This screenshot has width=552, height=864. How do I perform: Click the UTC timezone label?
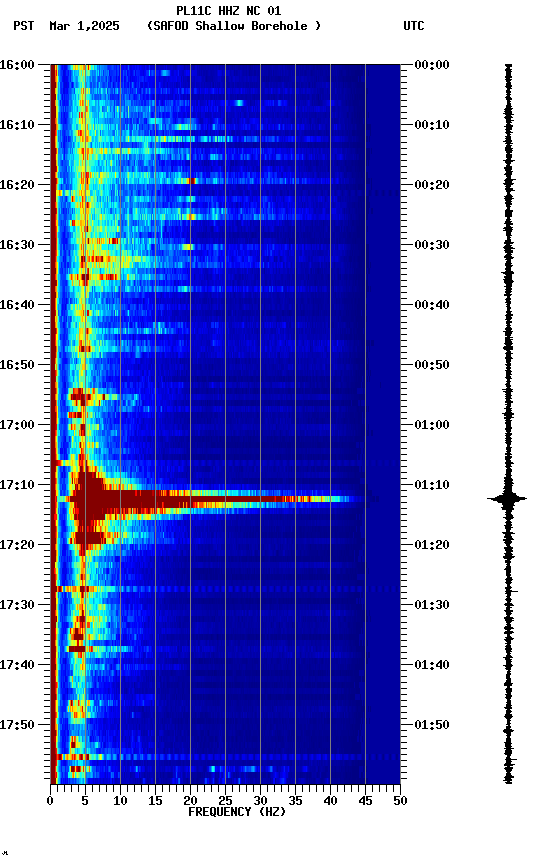[x=414, y=26]
